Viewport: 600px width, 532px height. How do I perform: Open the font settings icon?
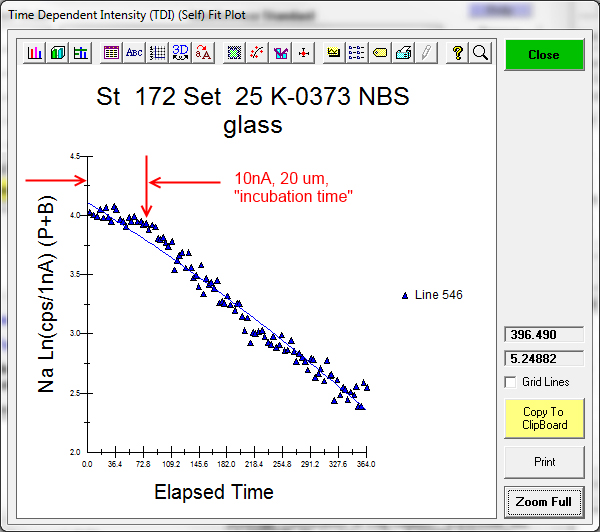(x=203, y=53)
